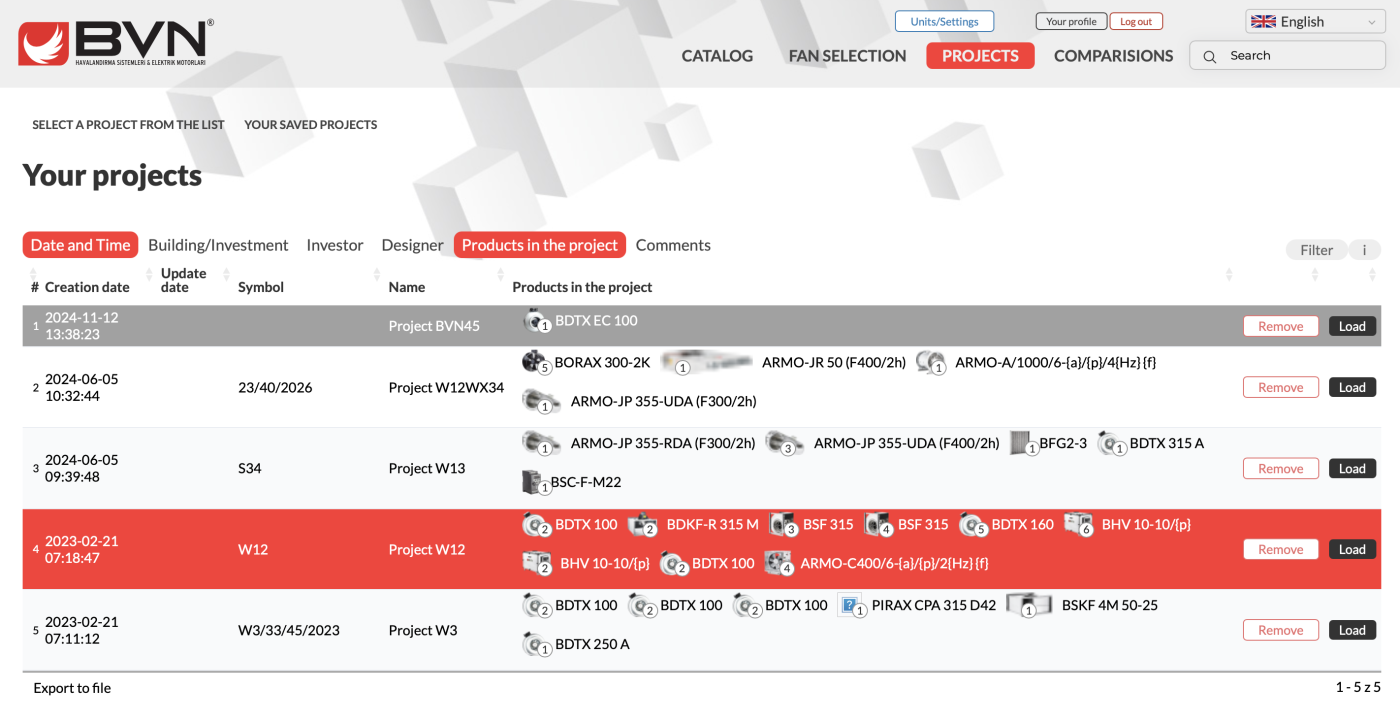Click the BSKF 4M 50-25 product icon
The height and width of the screenshot is (721, 1400).
point(1030,606)
